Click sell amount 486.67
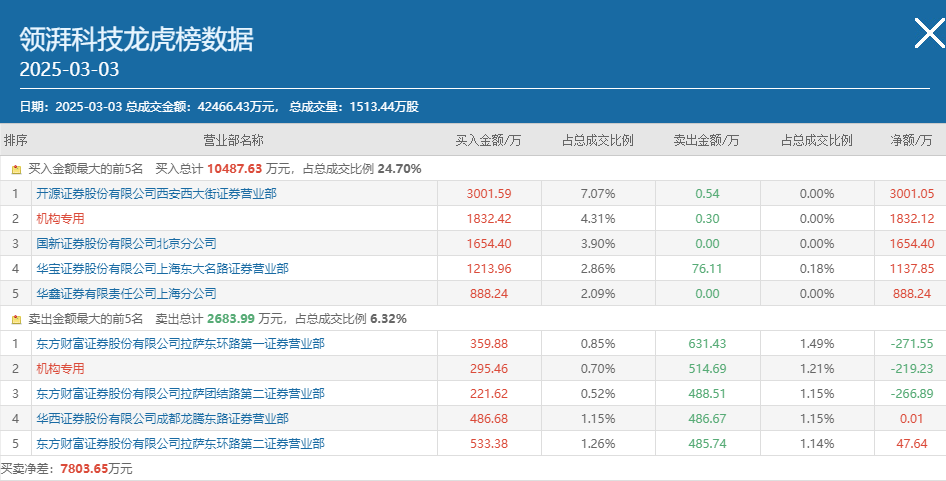This screenshot has height=481, width=946. point(707,419)
